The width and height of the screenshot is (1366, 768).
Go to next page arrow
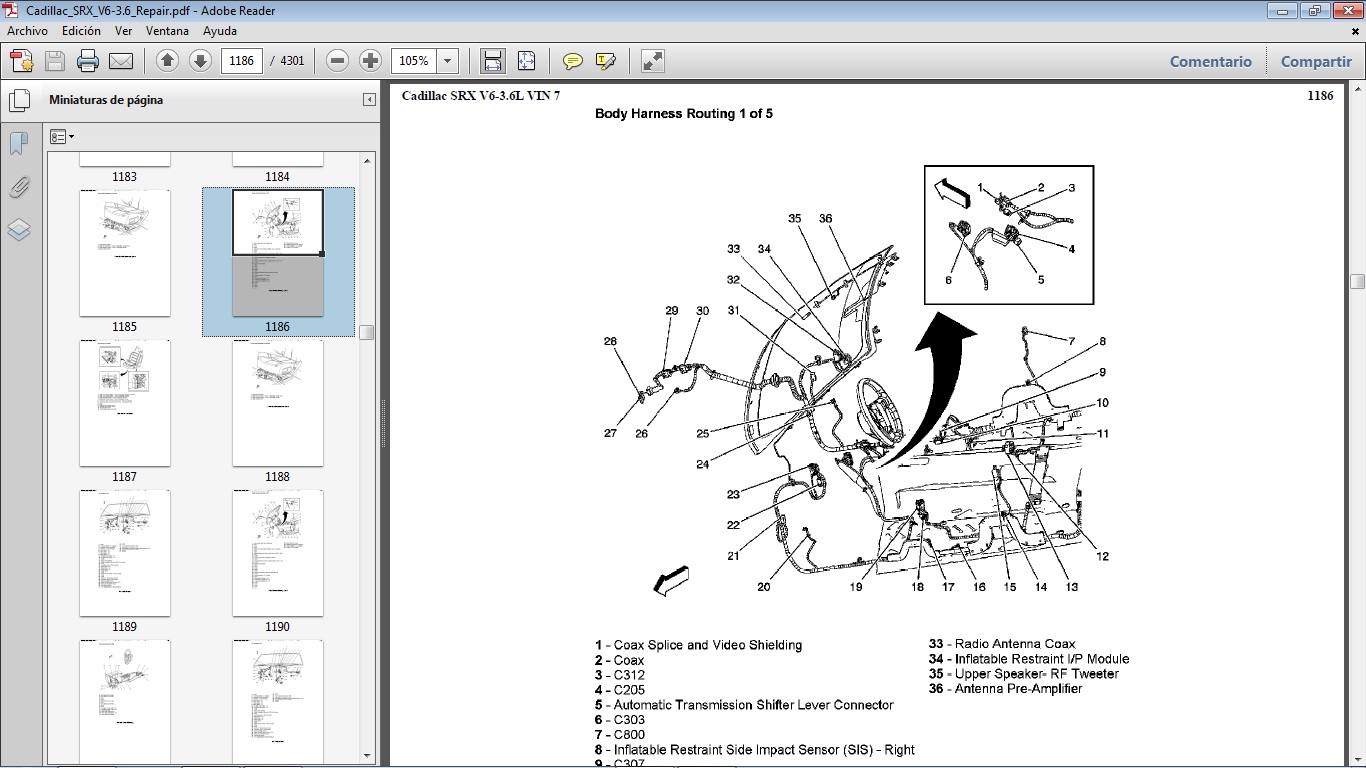pos(200,61)
